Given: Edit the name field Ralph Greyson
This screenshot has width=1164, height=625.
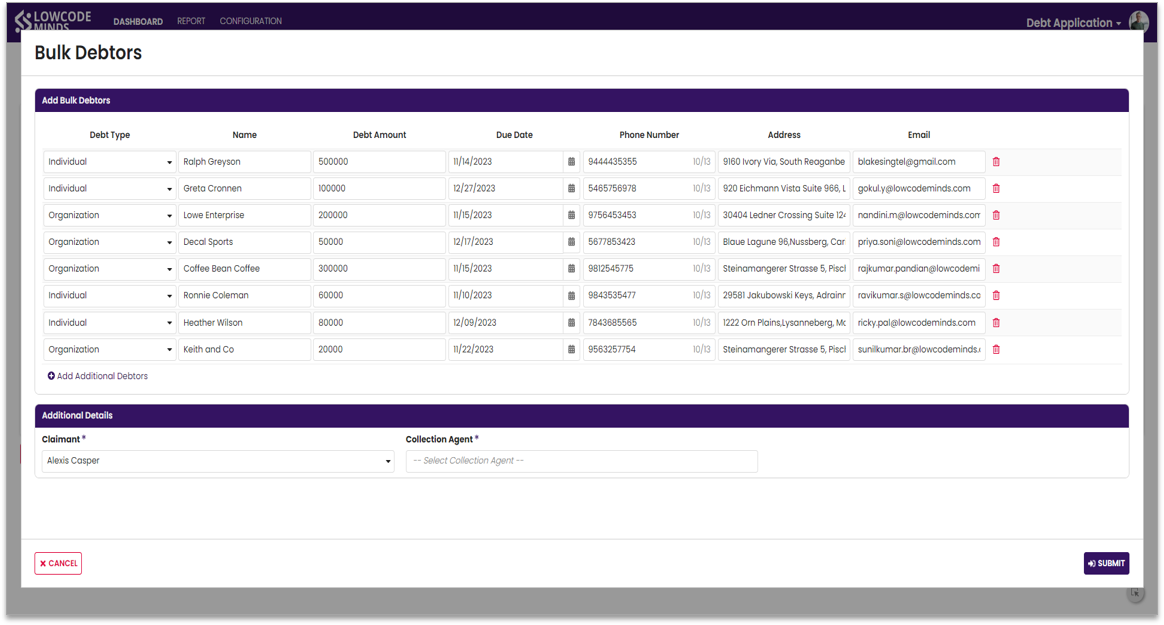Looking at the screenshot, I should (x=244, y=162).
